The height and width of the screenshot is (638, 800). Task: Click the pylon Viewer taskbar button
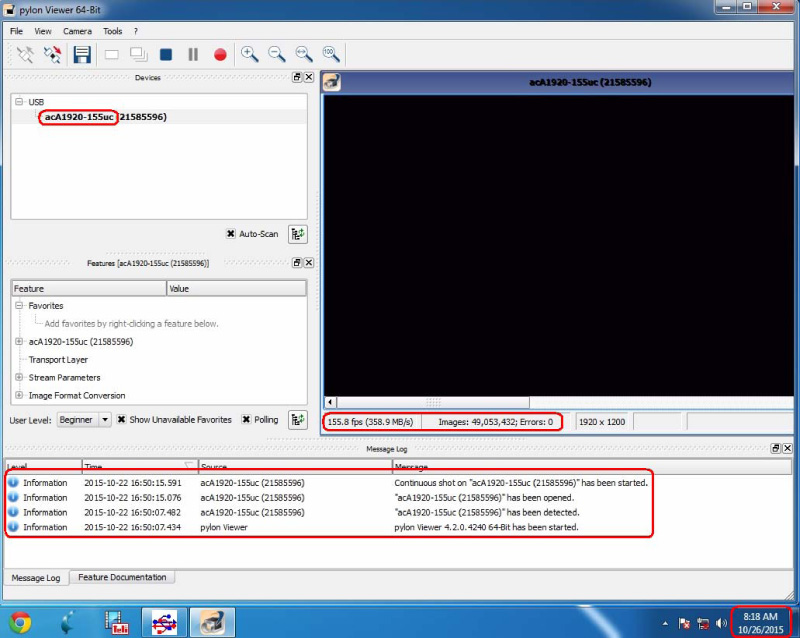212,622
